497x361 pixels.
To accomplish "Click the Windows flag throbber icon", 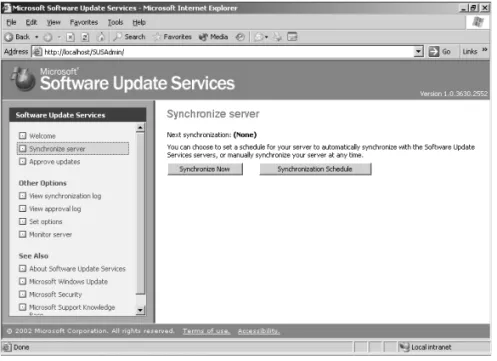I will click(x=478, y=22).
